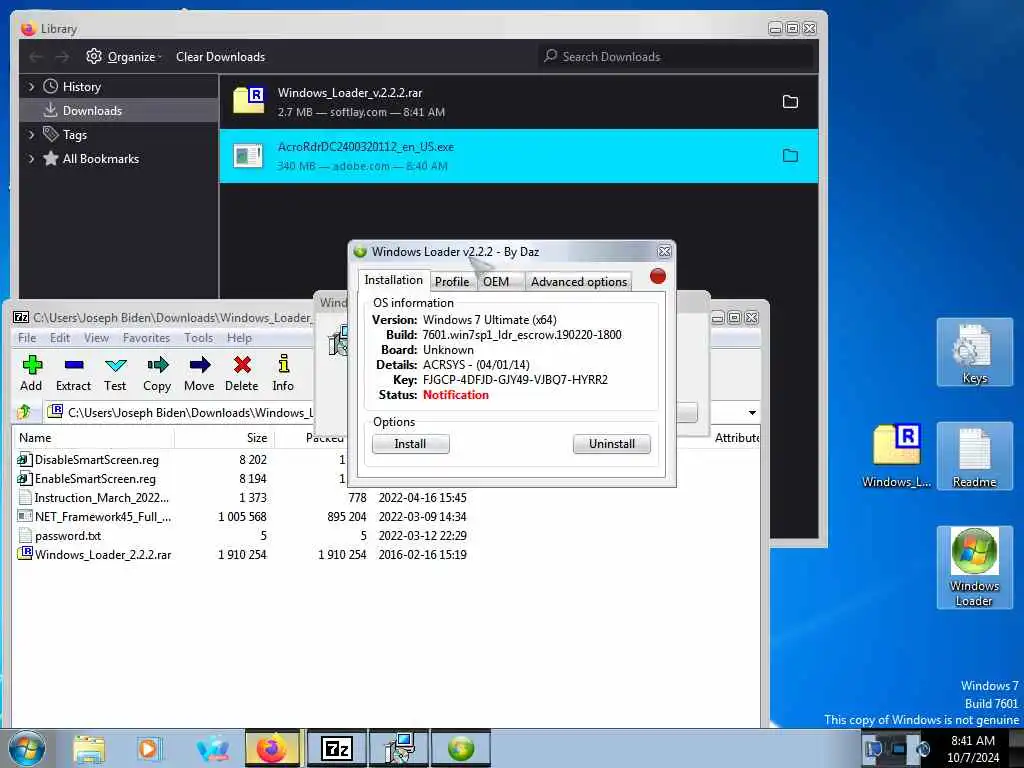Screen dimensions: 1024x768
Task: Select the Readme desktop file
Action: pos(974,456)
